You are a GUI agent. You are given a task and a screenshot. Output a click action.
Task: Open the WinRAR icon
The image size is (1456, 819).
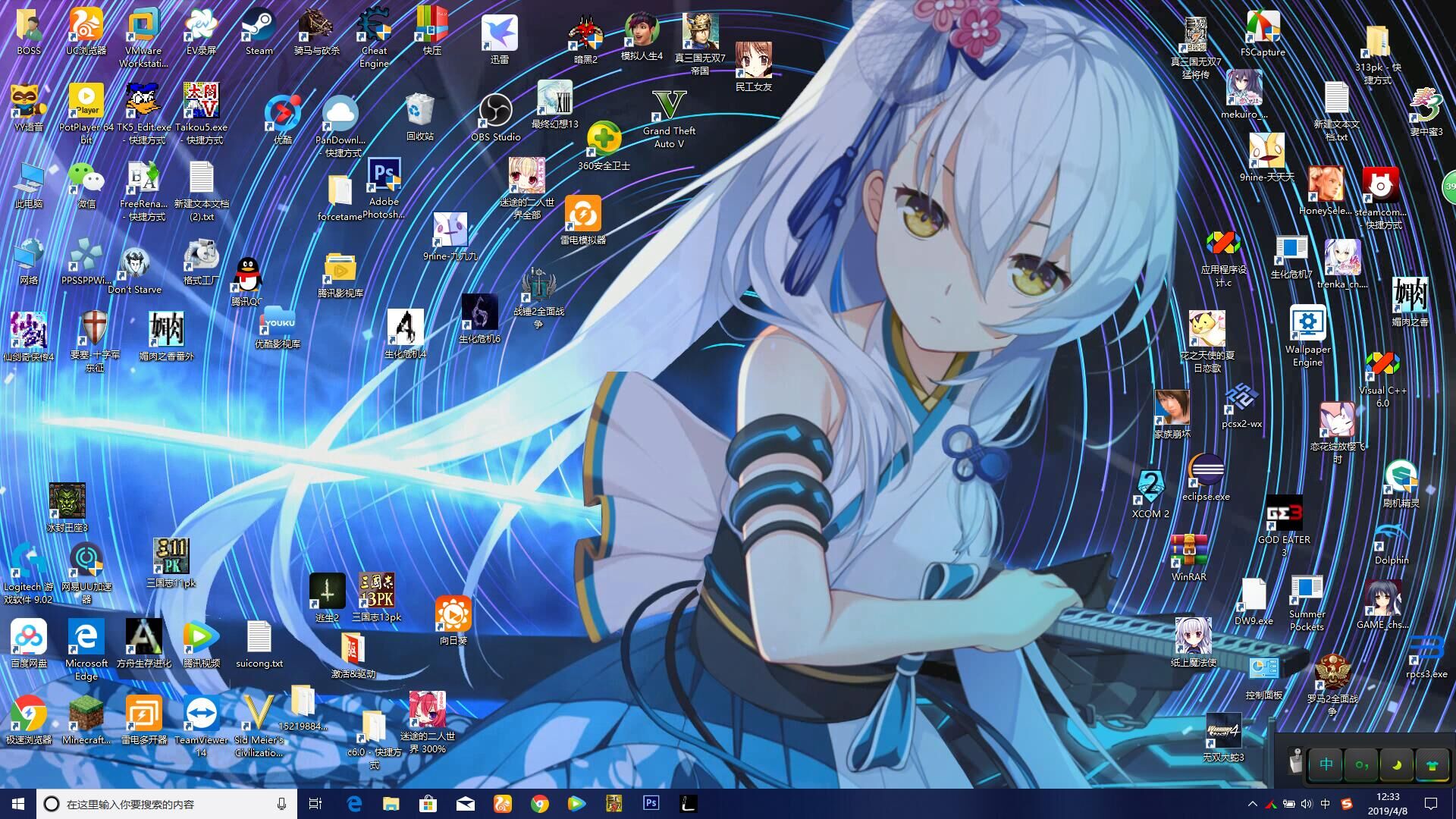[1188, 557]
